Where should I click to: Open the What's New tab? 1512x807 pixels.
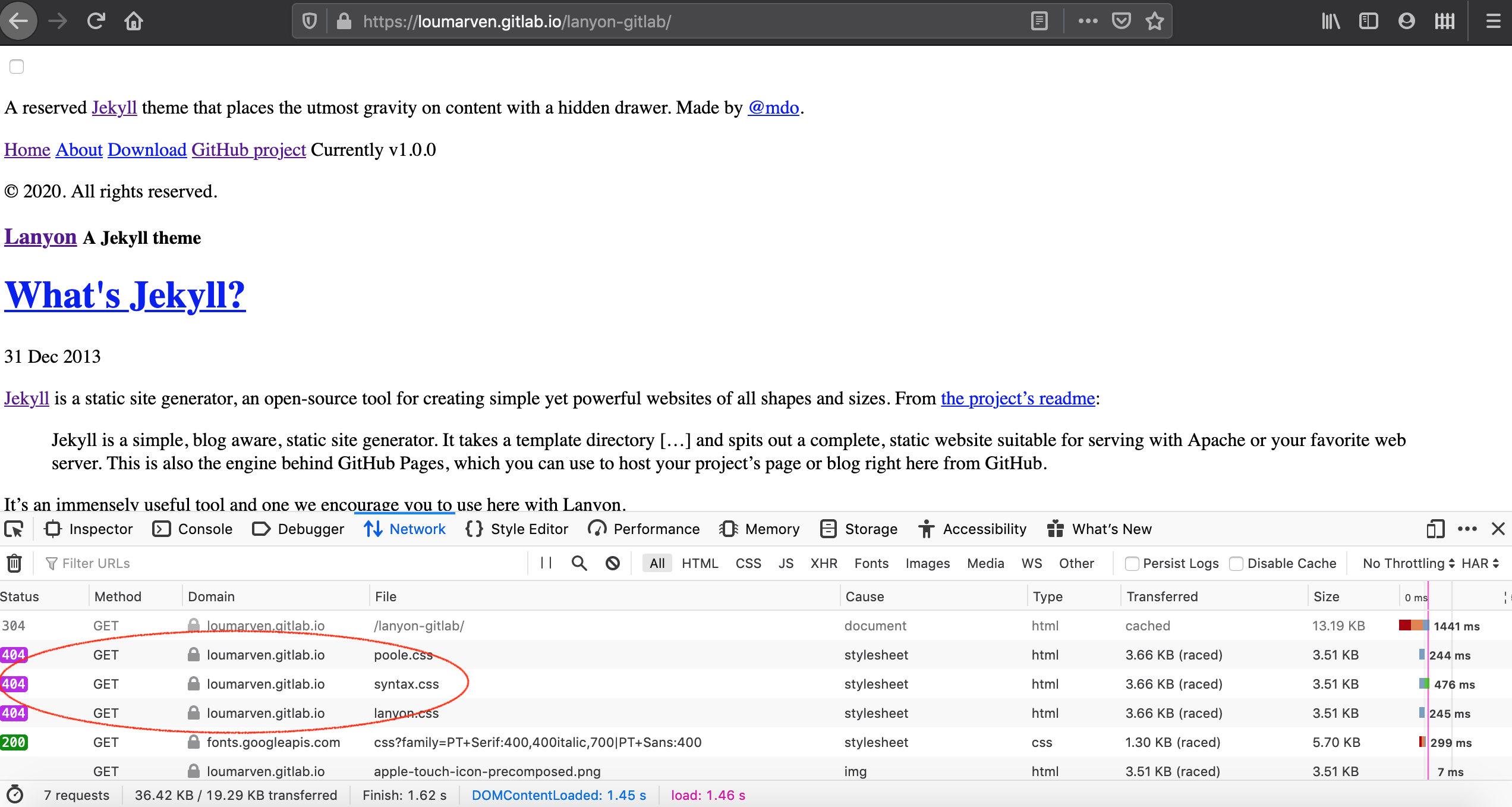click(1100, 529)
